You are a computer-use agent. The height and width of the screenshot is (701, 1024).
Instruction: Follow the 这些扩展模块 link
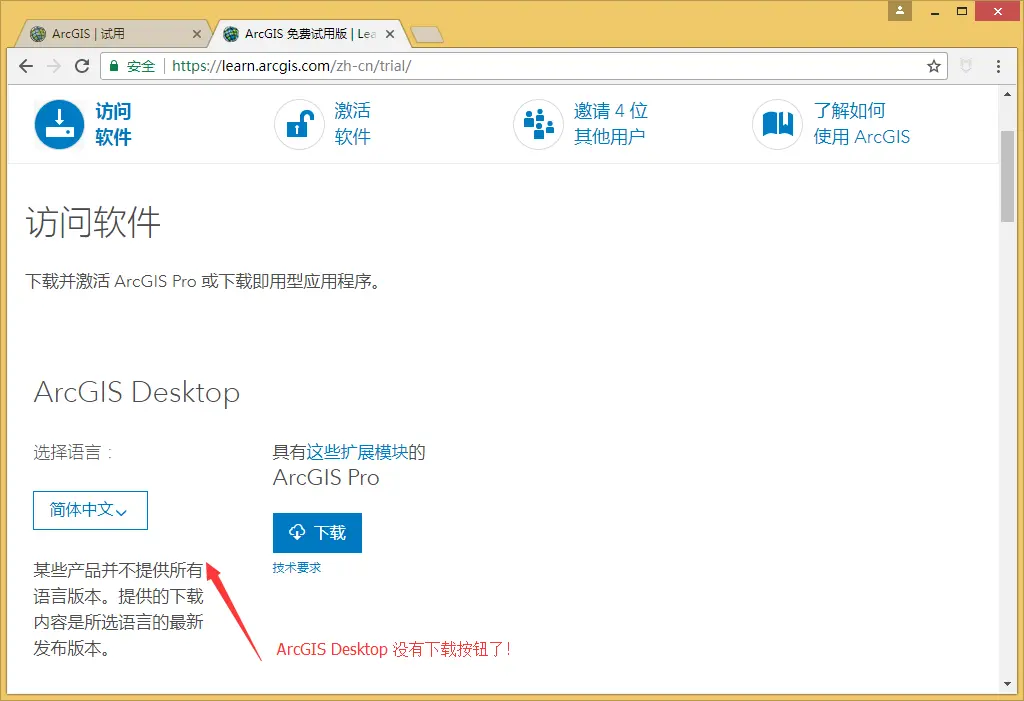[x=357, y=452]
